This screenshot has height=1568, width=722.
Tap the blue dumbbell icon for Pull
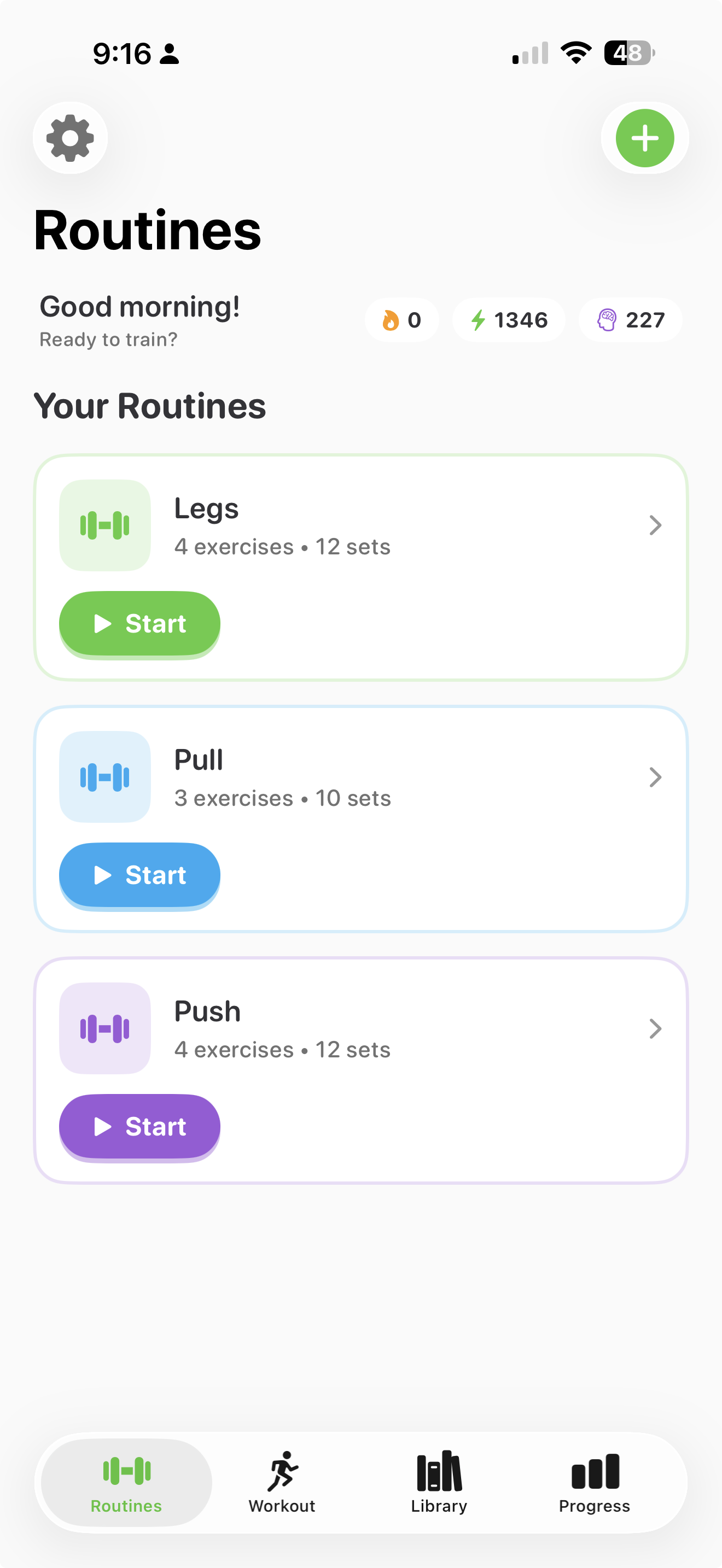pyautogui.click(x=104, y=777)
